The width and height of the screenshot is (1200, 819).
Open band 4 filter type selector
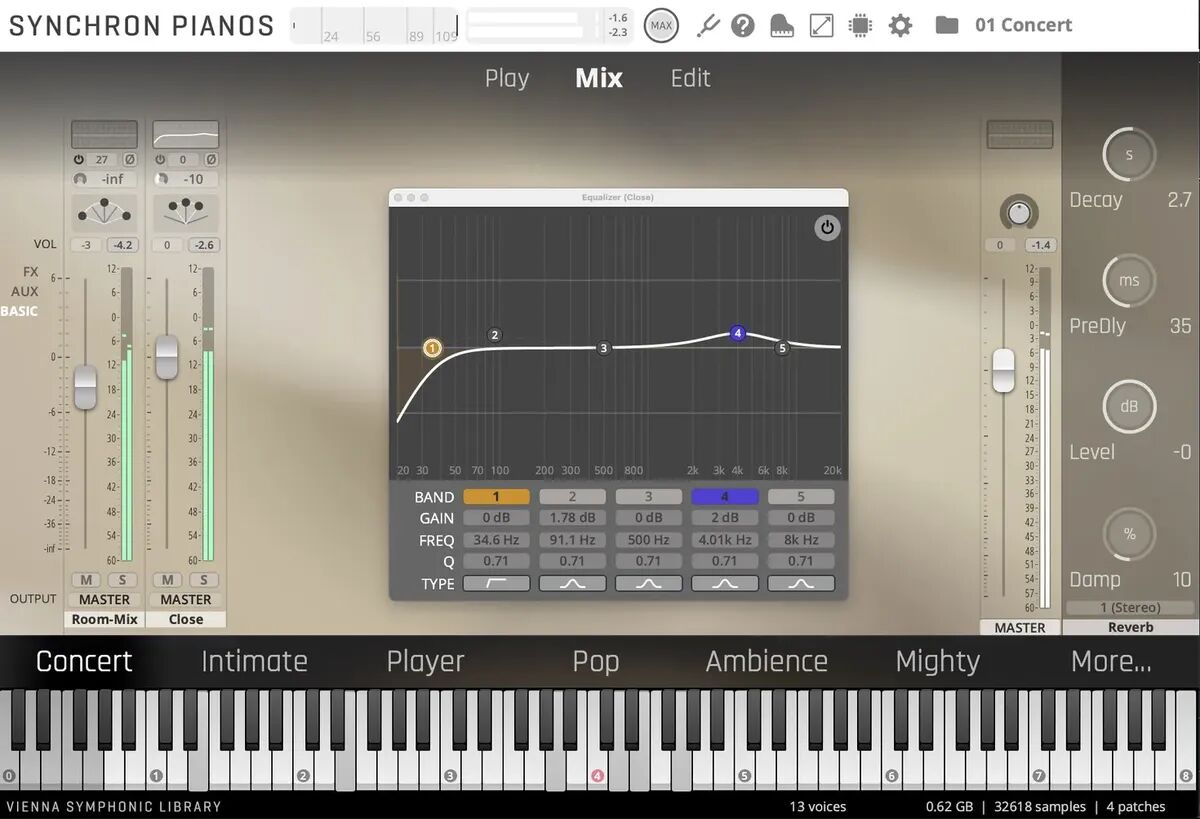(724, 583)
